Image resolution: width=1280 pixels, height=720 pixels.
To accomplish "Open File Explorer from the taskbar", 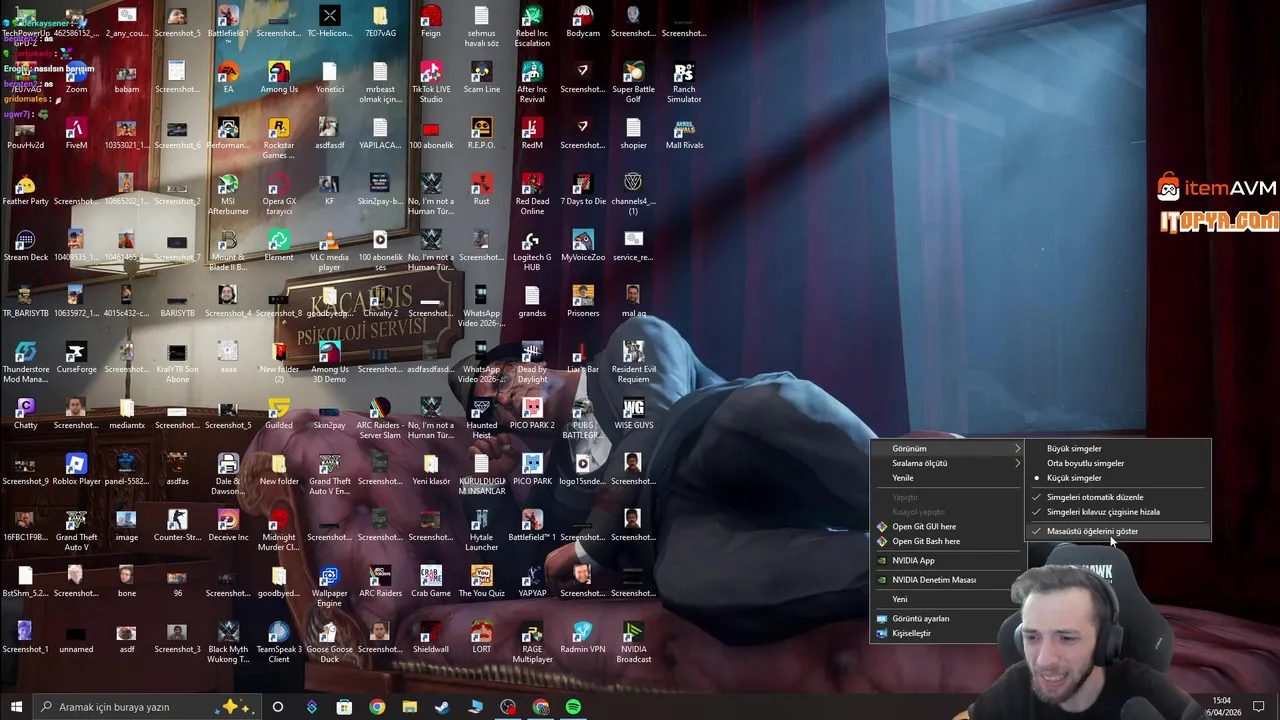I will pos(409,707).
